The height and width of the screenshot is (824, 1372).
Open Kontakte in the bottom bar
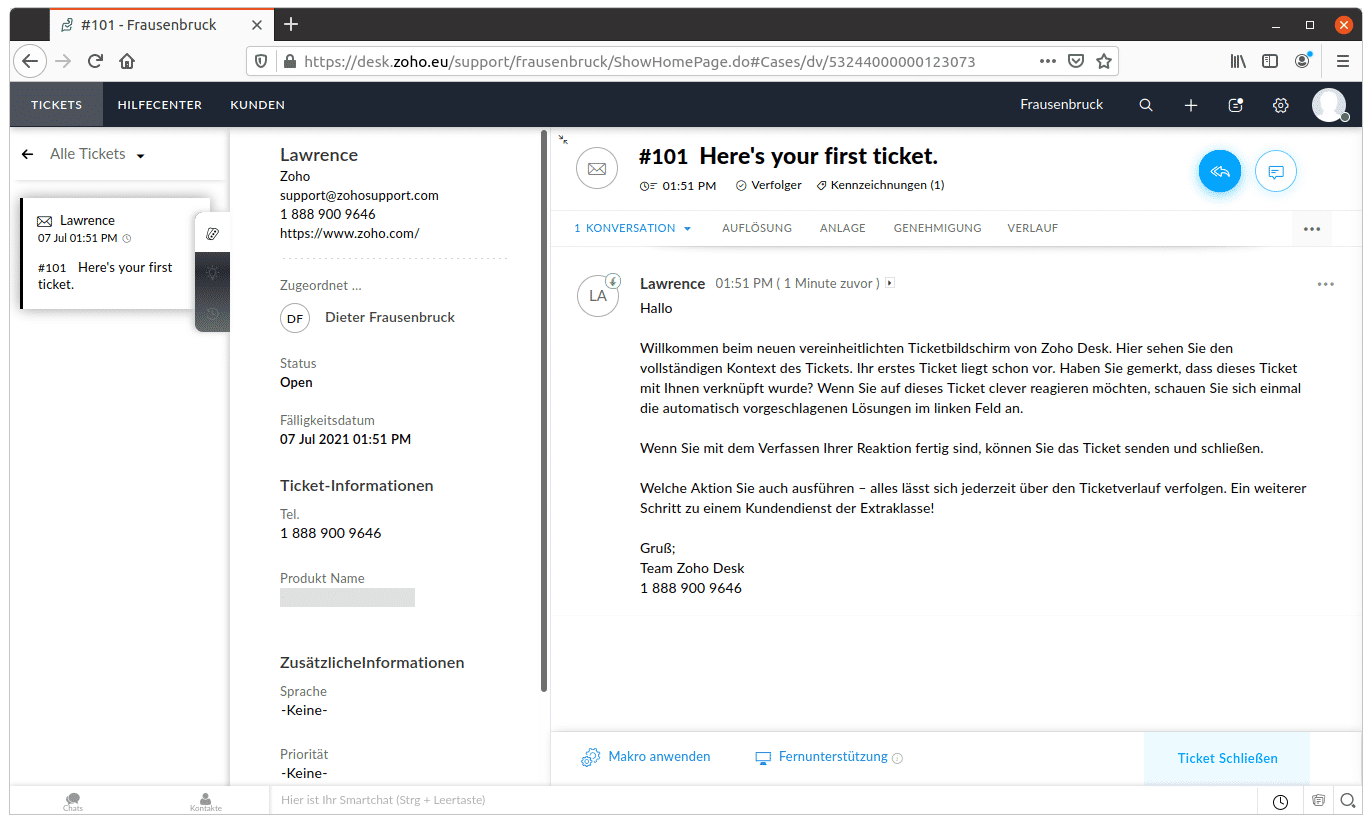205,801
